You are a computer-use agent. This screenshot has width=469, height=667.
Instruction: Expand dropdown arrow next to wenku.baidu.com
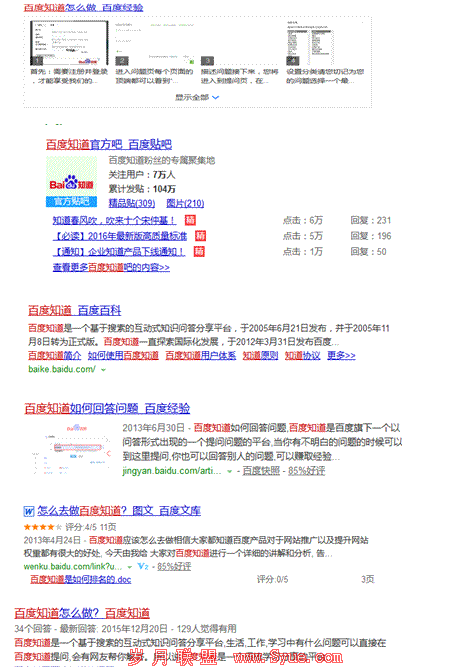tap(130, 567)
